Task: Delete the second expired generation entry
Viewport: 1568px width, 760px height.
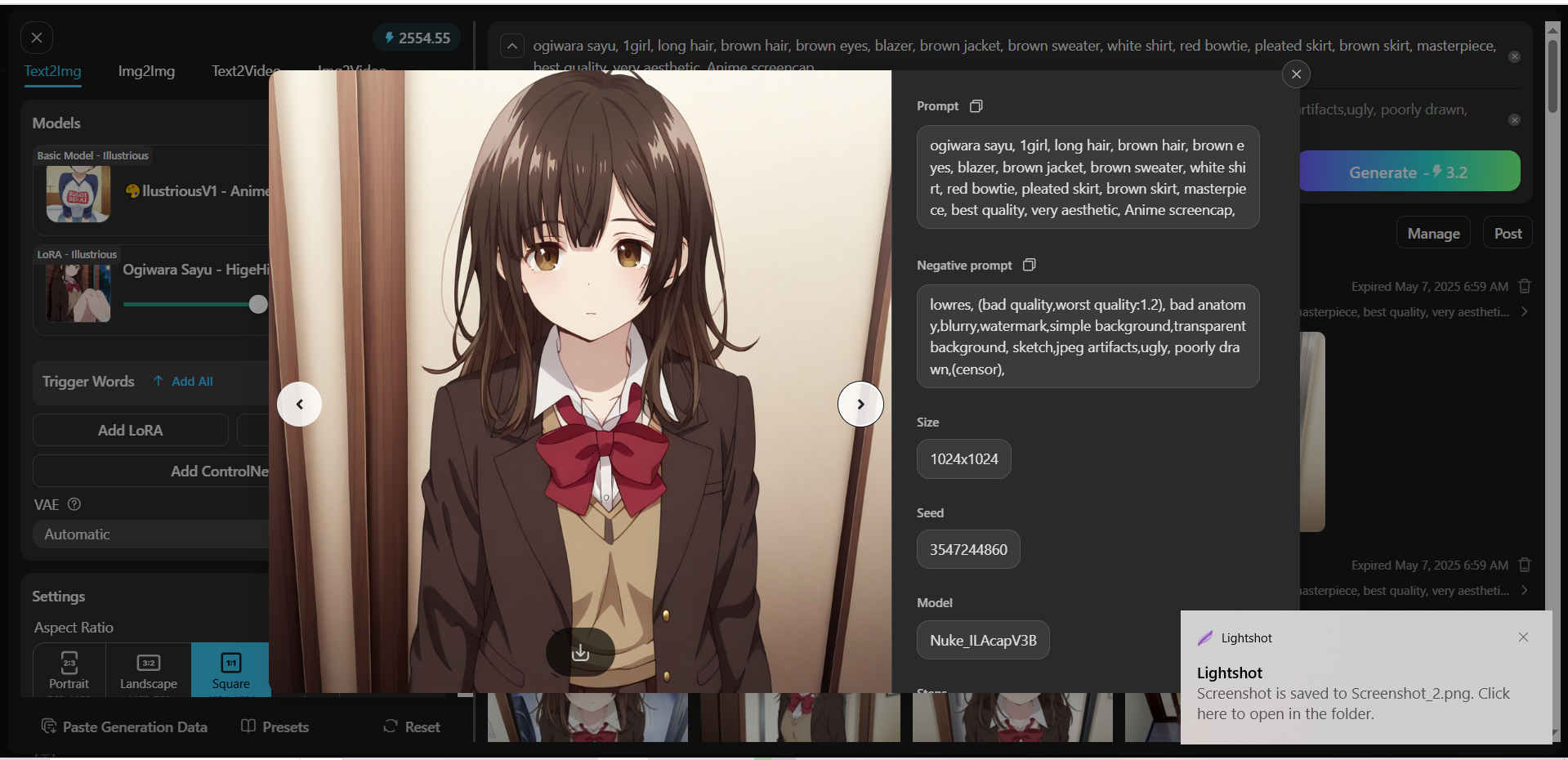Action: pyautogui.click(x=1524, y=565)
